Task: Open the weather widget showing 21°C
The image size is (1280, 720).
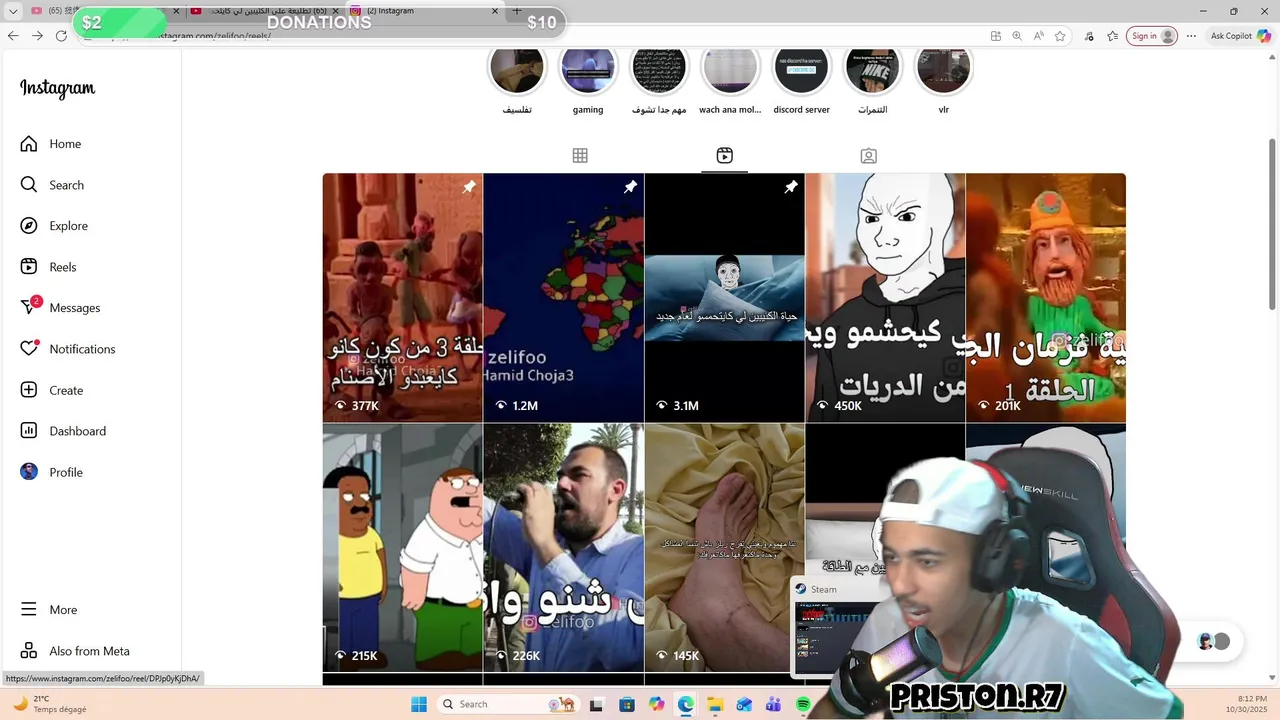Action: (x=50, y=704)
